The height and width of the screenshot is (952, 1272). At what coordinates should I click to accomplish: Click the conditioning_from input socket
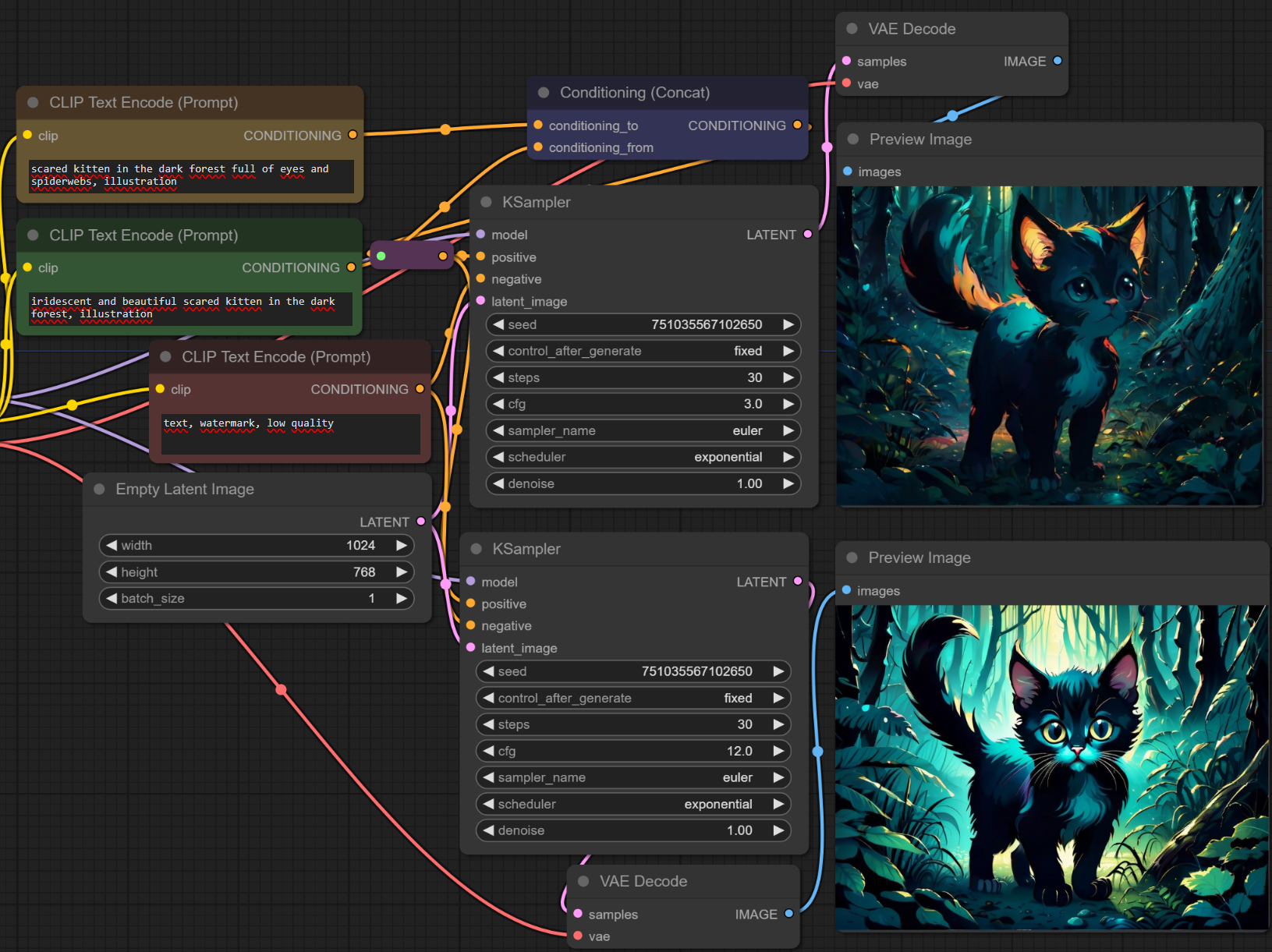tap(538, 147)
